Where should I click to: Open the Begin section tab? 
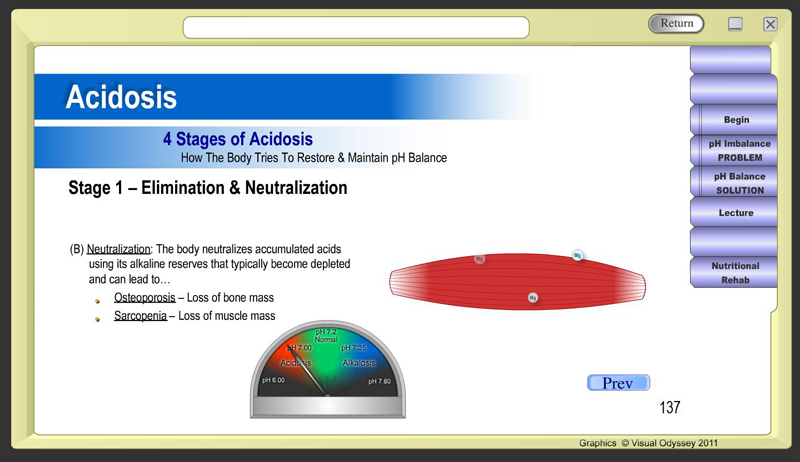735,120
